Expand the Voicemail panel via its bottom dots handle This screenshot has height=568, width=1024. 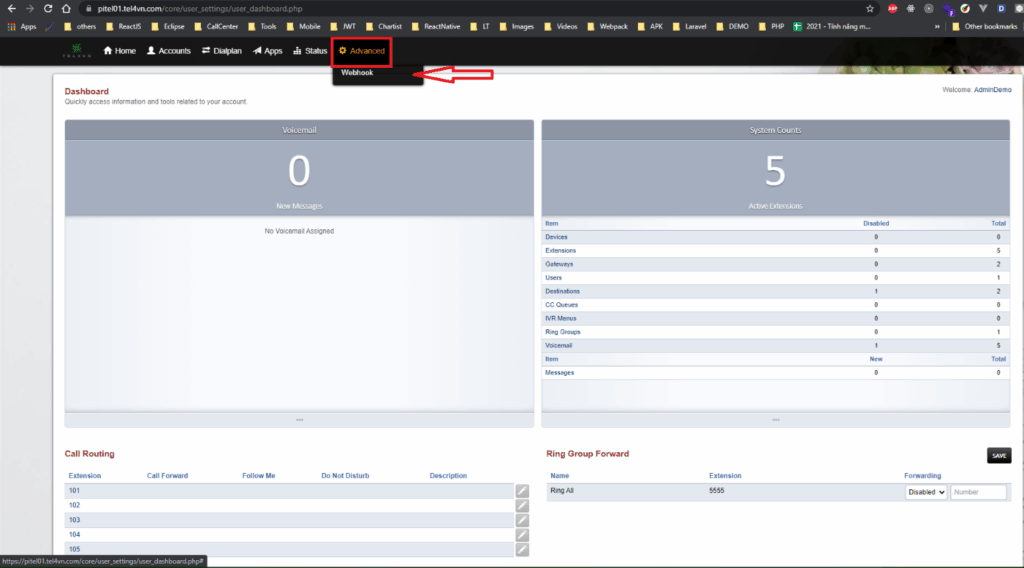[x=299, y=420]
